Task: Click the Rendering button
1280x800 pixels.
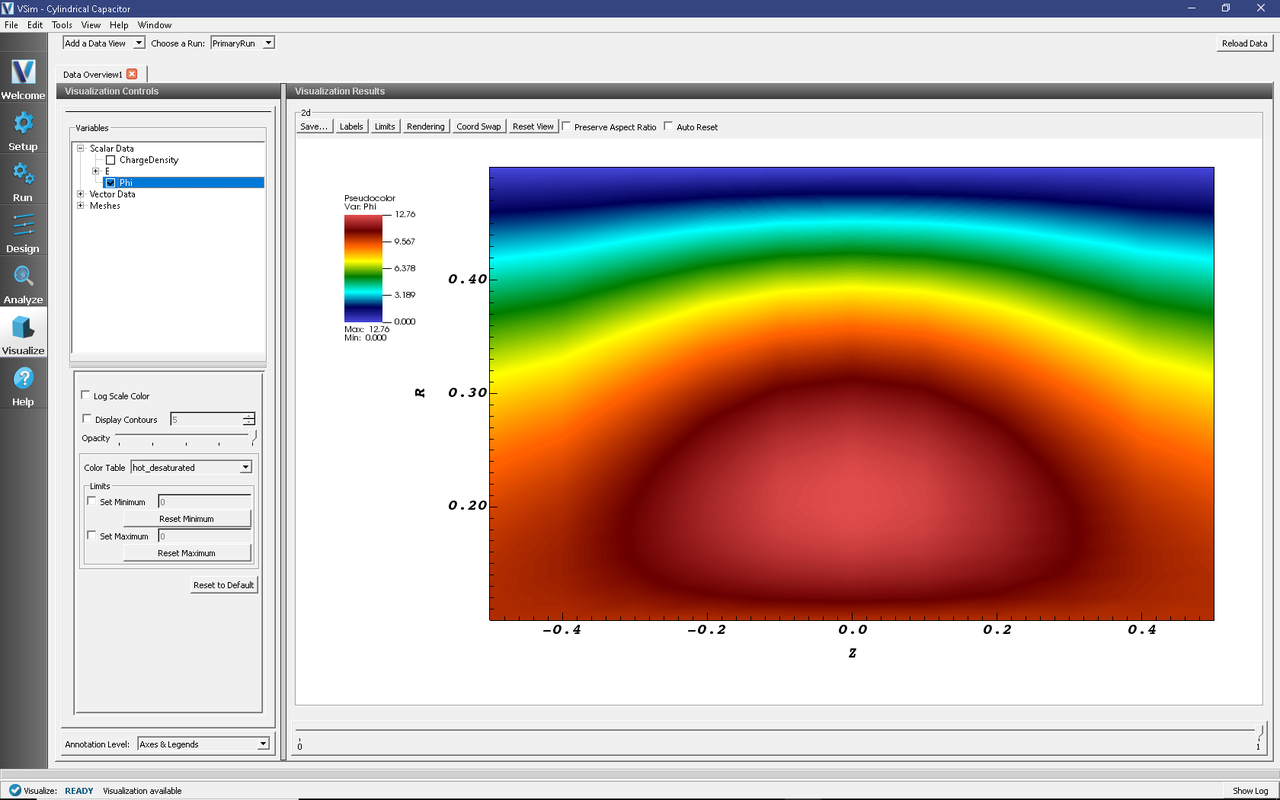Action: pos(425,127)
